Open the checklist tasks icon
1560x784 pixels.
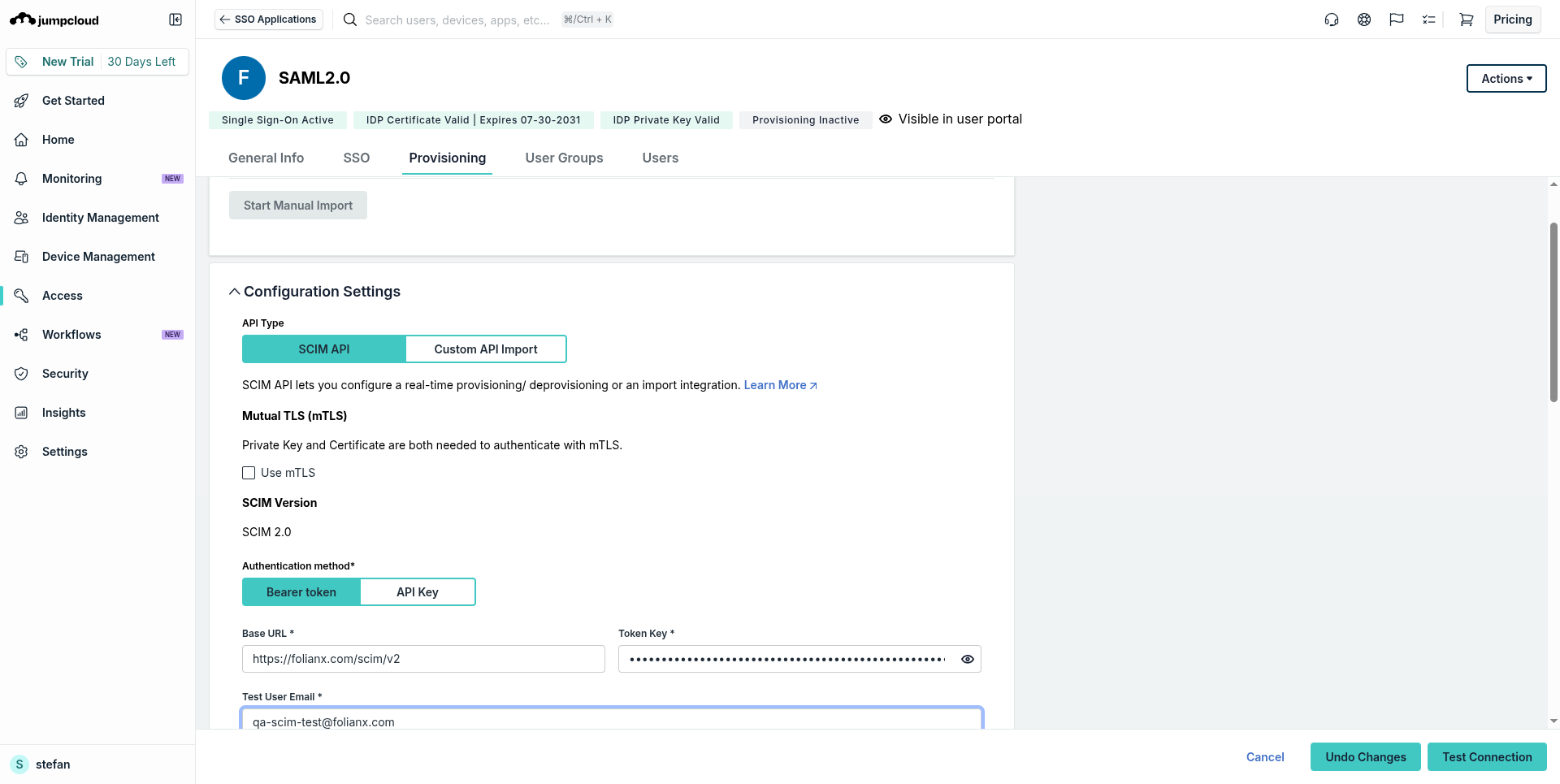1429,19
